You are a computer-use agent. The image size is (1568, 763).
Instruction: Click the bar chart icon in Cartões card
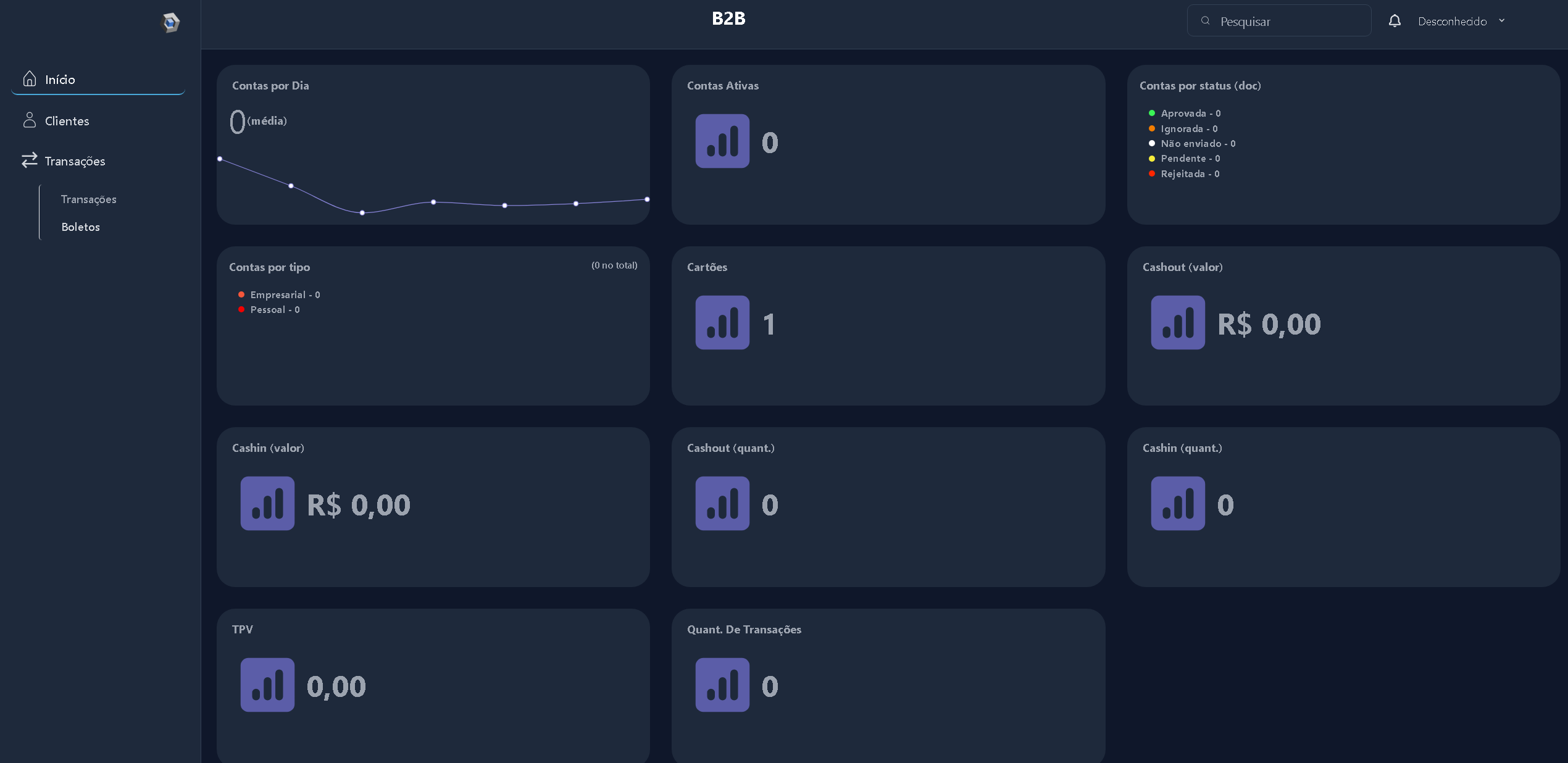pos(722,323)
